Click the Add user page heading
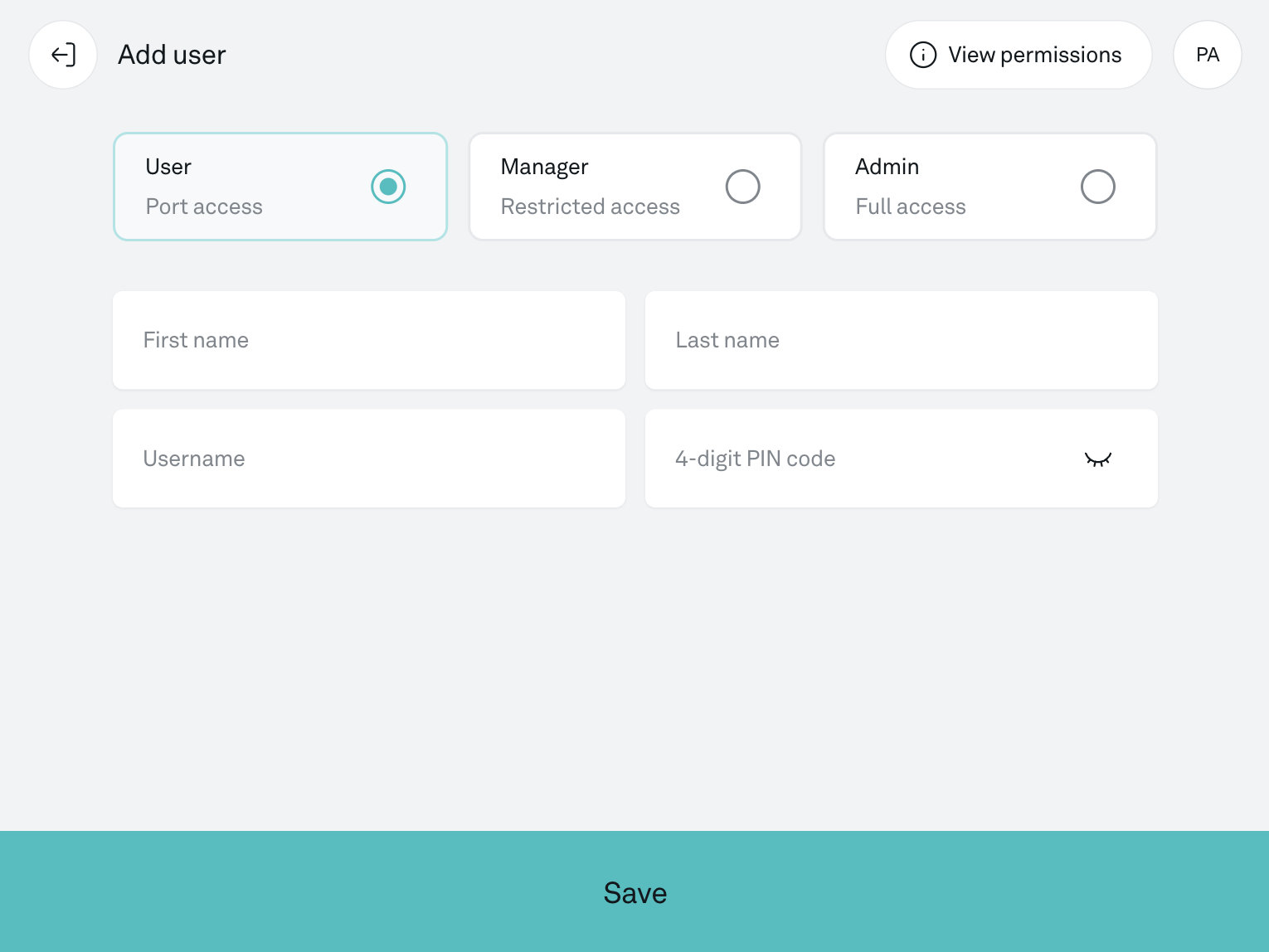Viewport: 1269px width, 952px height. click(172, 55)
